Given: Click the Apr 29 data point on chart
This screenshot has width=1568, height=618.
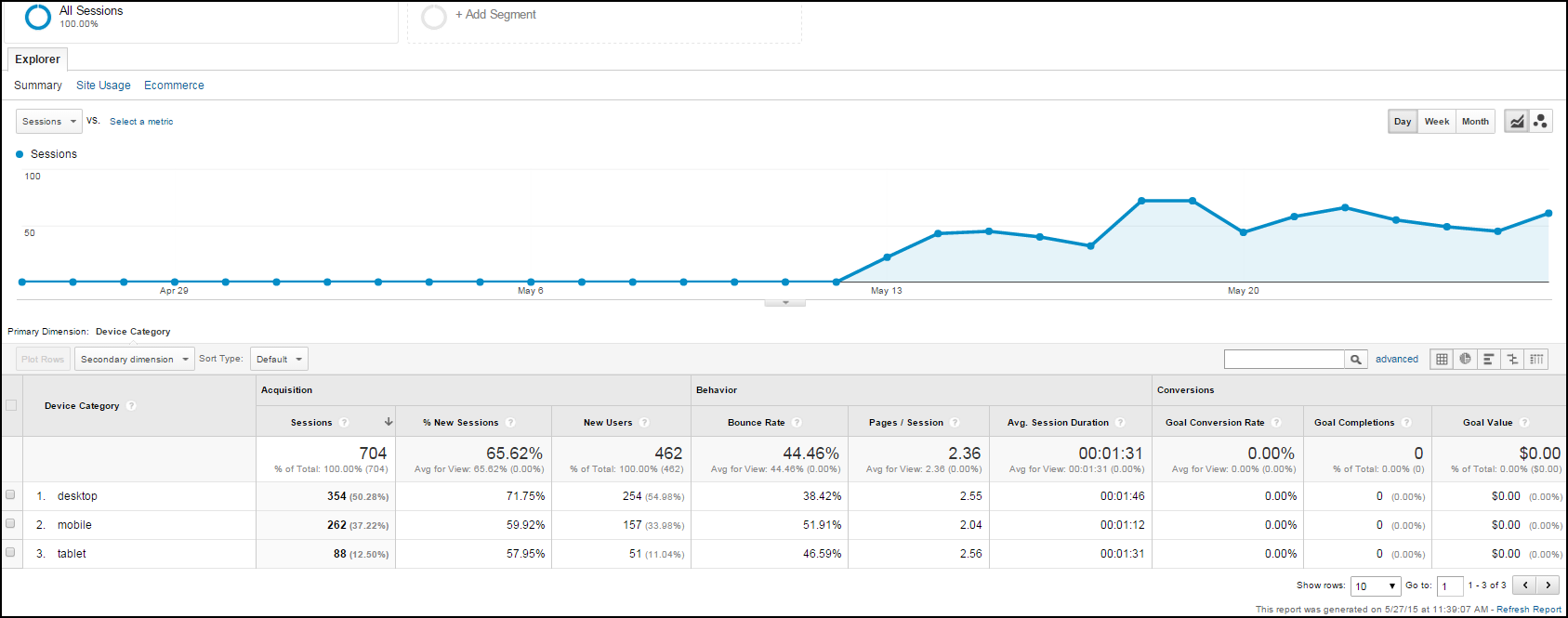Looking at the screenshot, I should (x=175, y=282).
